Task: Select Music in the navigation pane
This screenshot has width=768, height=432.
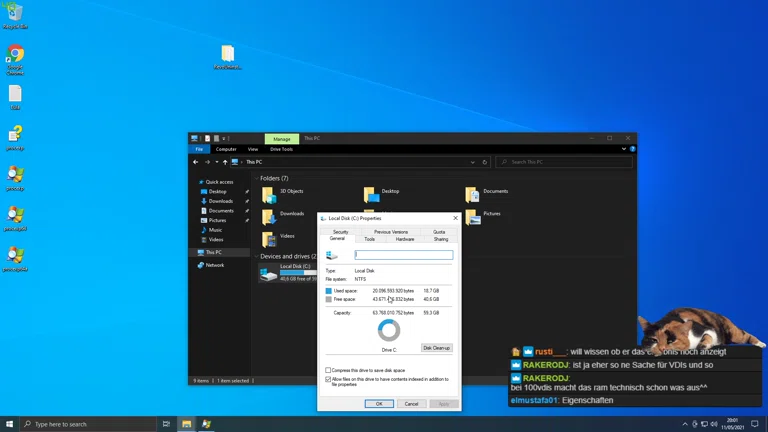Action: pos(212,230)
